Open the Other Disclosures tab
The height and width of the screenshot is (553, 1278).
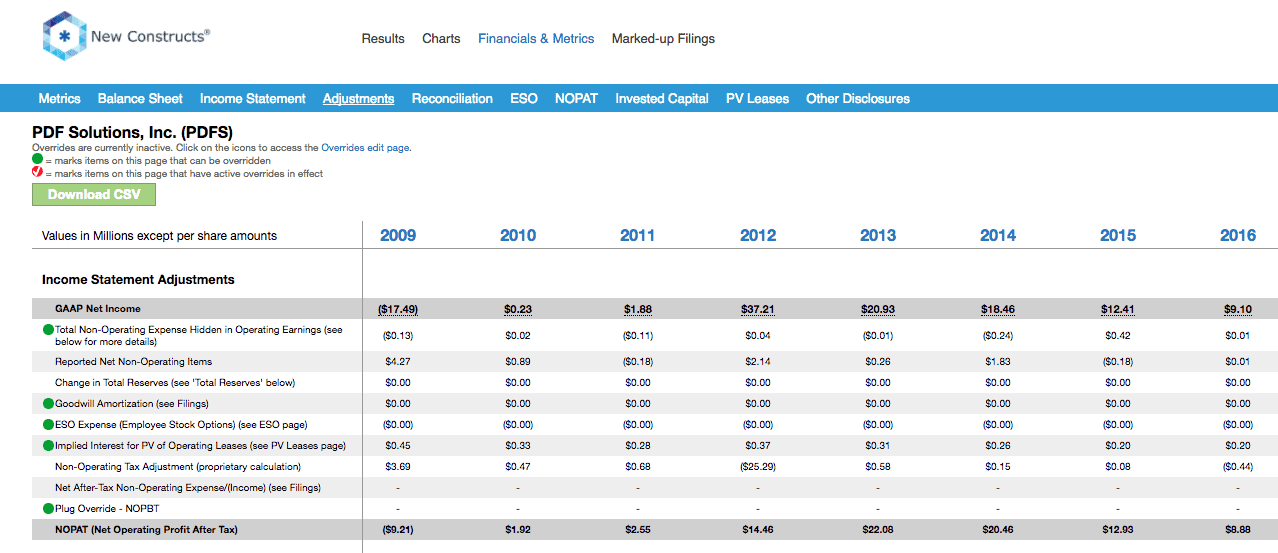[858, 98]
